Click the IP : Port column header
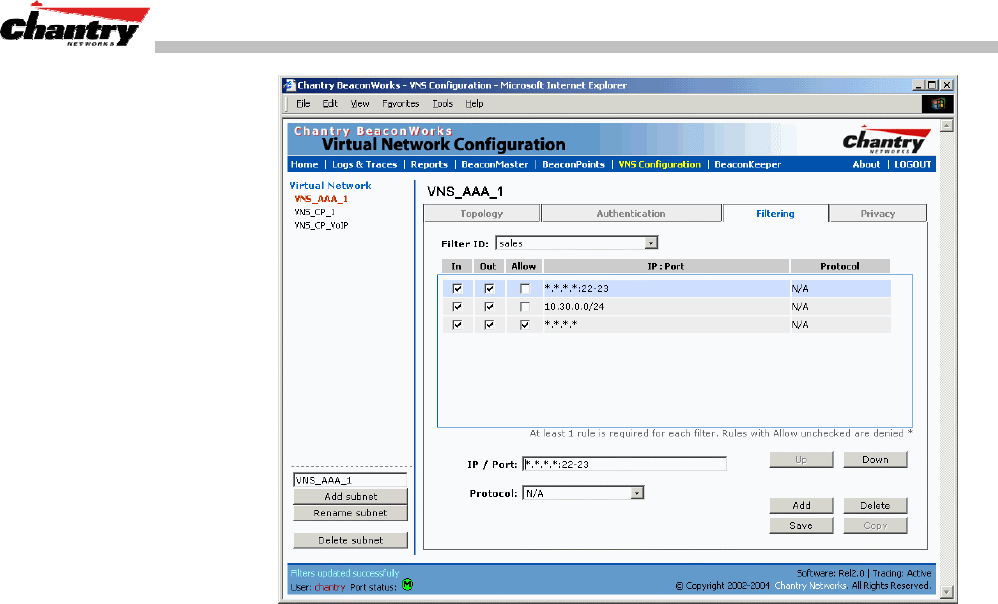Viewport: 998px width, 604px height. (666, 266)
